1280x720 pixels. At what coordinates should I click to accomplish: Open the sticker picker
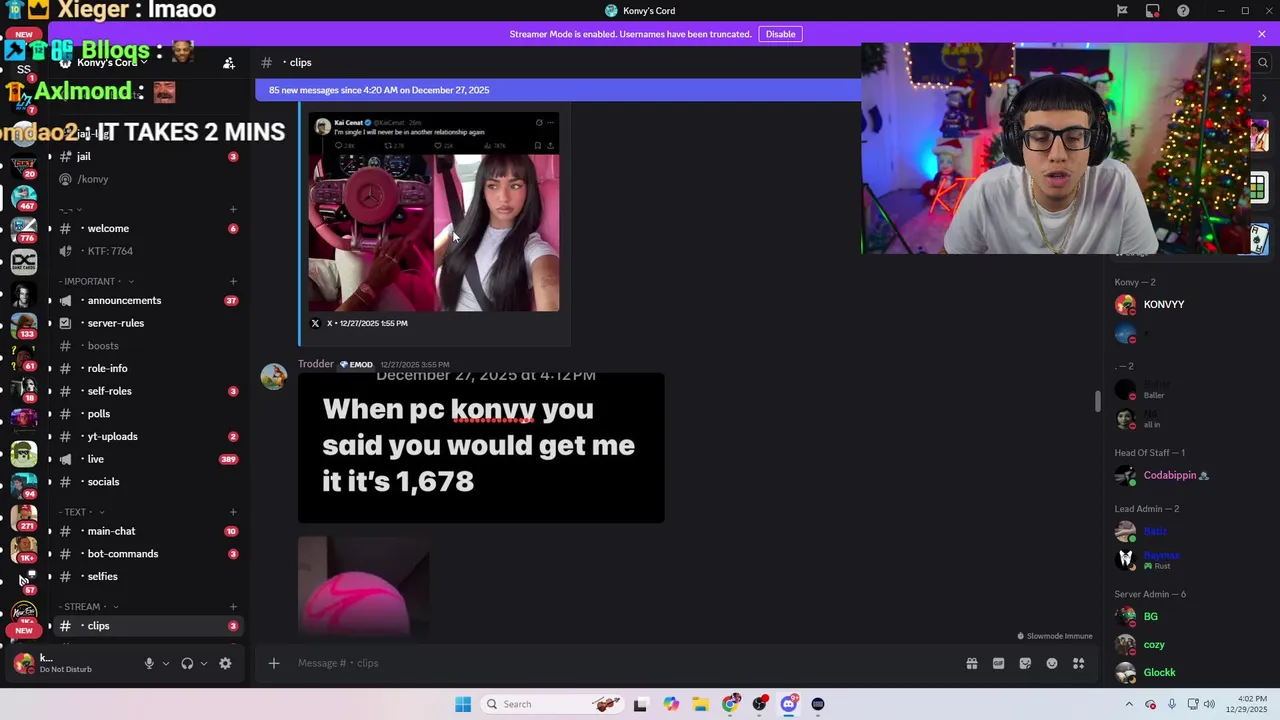1025,663
